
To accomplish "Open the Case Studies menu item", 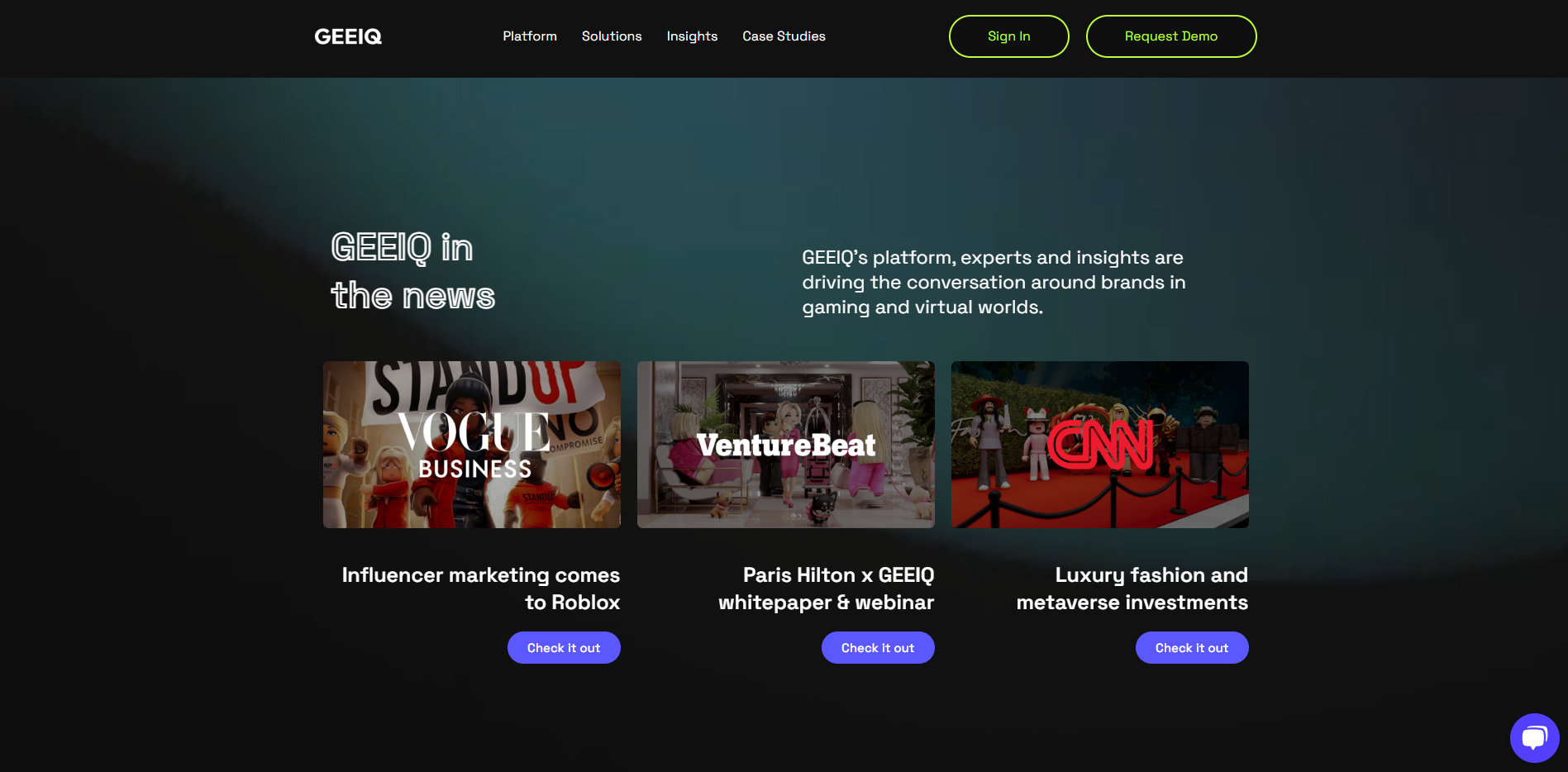I will (x=784, y=36).
